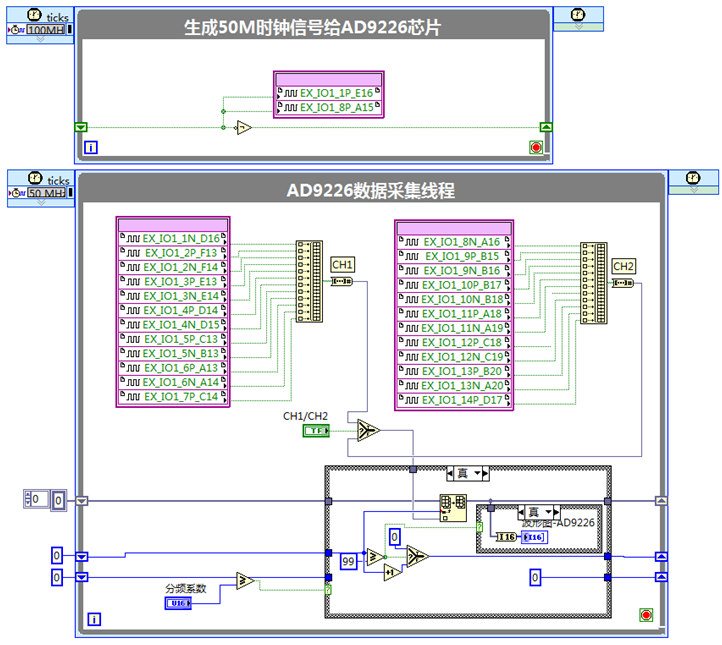Select the greater-or-equal node after constant 99

(x=375, y=557)
